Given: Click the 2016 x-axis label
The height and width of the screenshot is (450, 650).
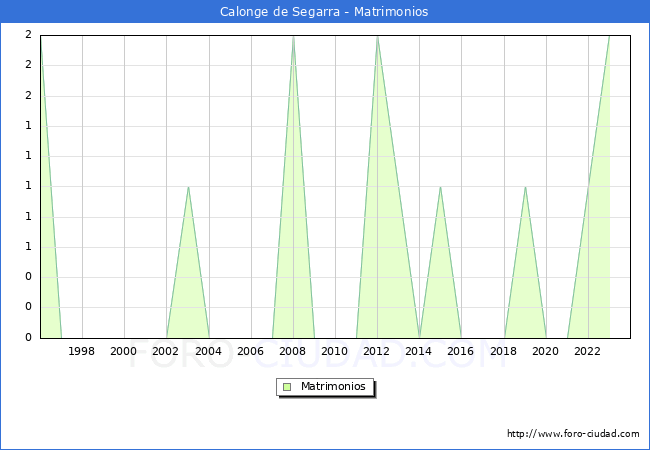Looking at the screenshot, I should (x=460, y=351).
